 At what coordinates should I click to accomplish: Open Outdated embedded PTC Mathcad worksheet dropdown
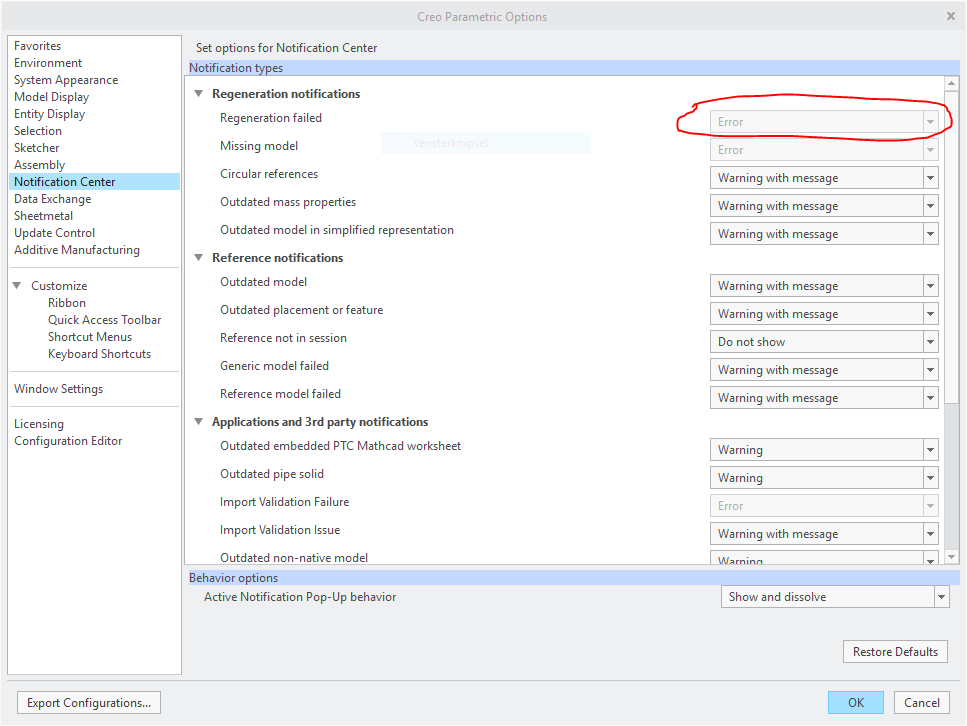pos(824,450)
